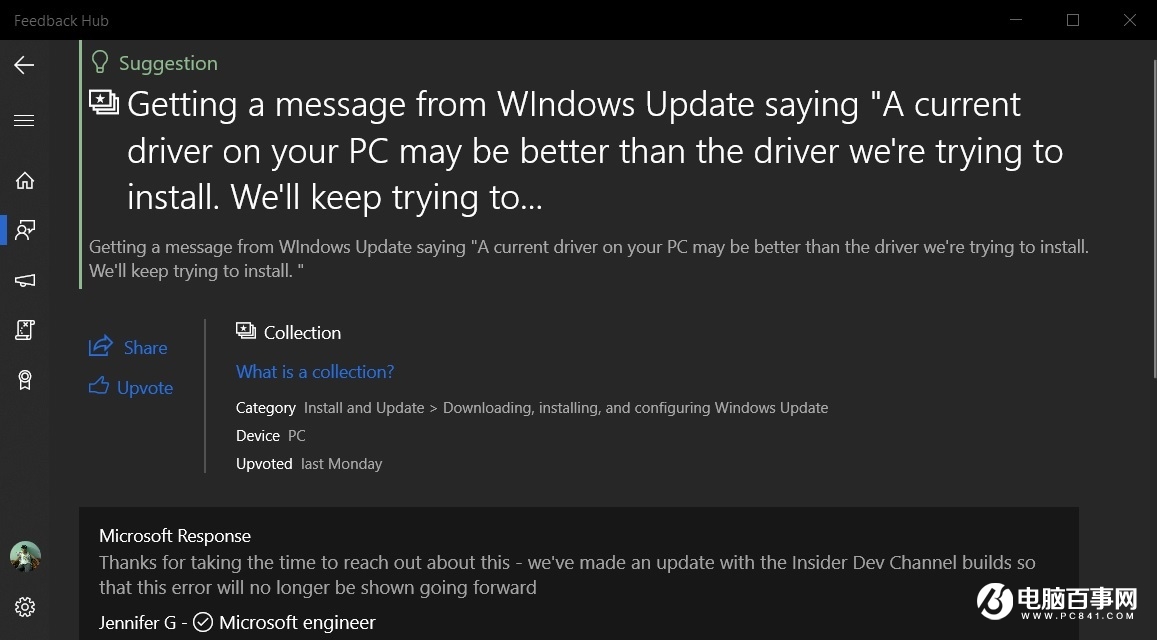
Task: Click the user profile avatar
Action: click(x=24, y=557)
